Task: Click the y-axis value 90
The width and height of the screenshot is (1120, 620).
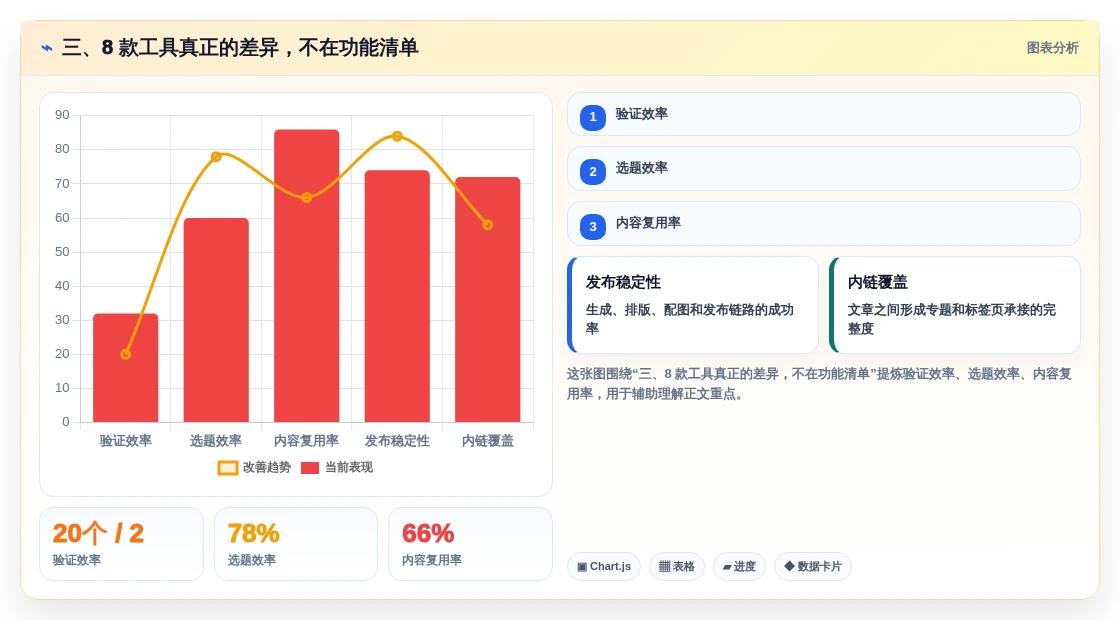Action: coord(62,115)
